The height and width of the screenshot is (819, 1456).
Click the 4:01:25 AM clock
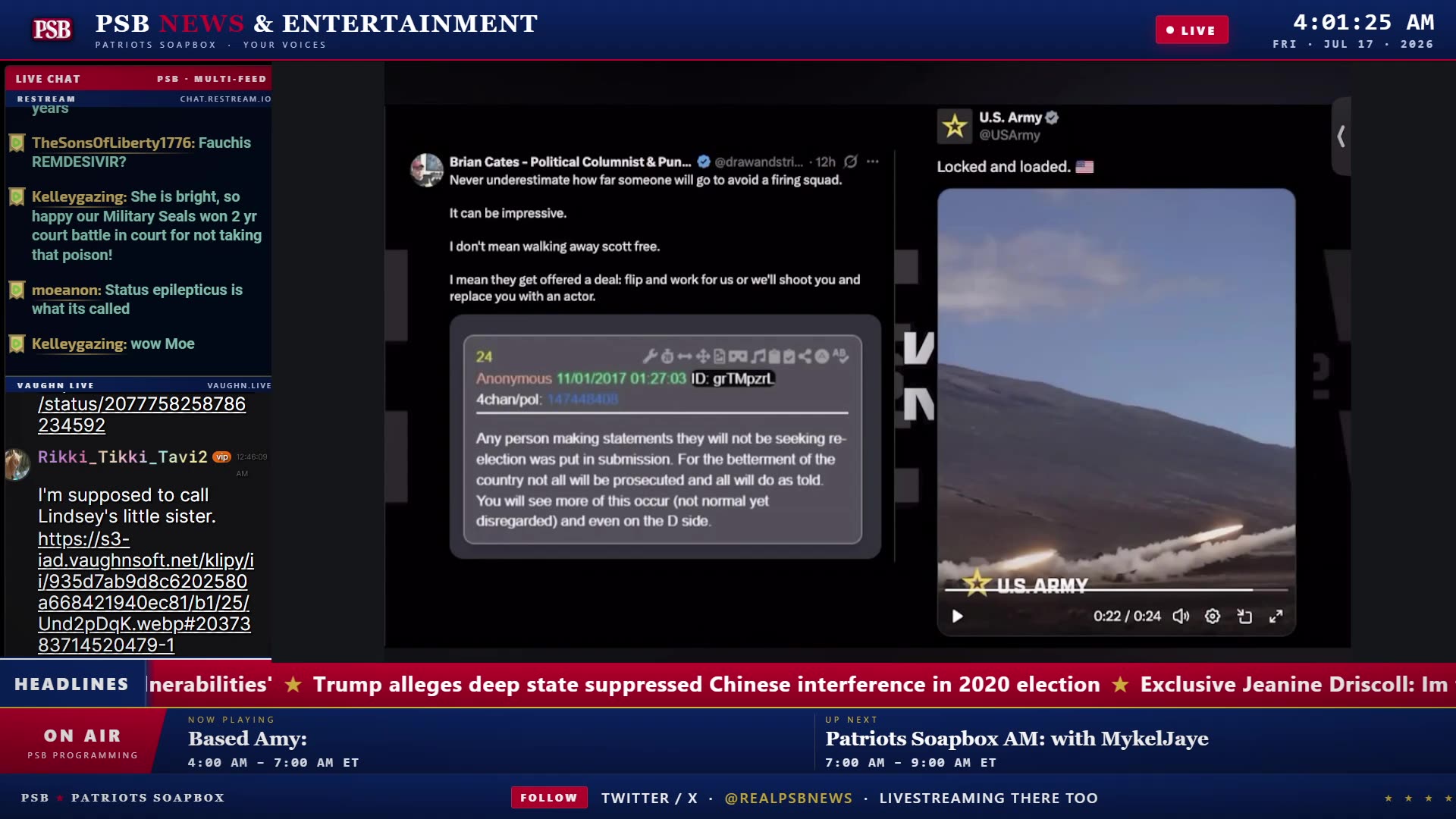(x=1363, y=22)
